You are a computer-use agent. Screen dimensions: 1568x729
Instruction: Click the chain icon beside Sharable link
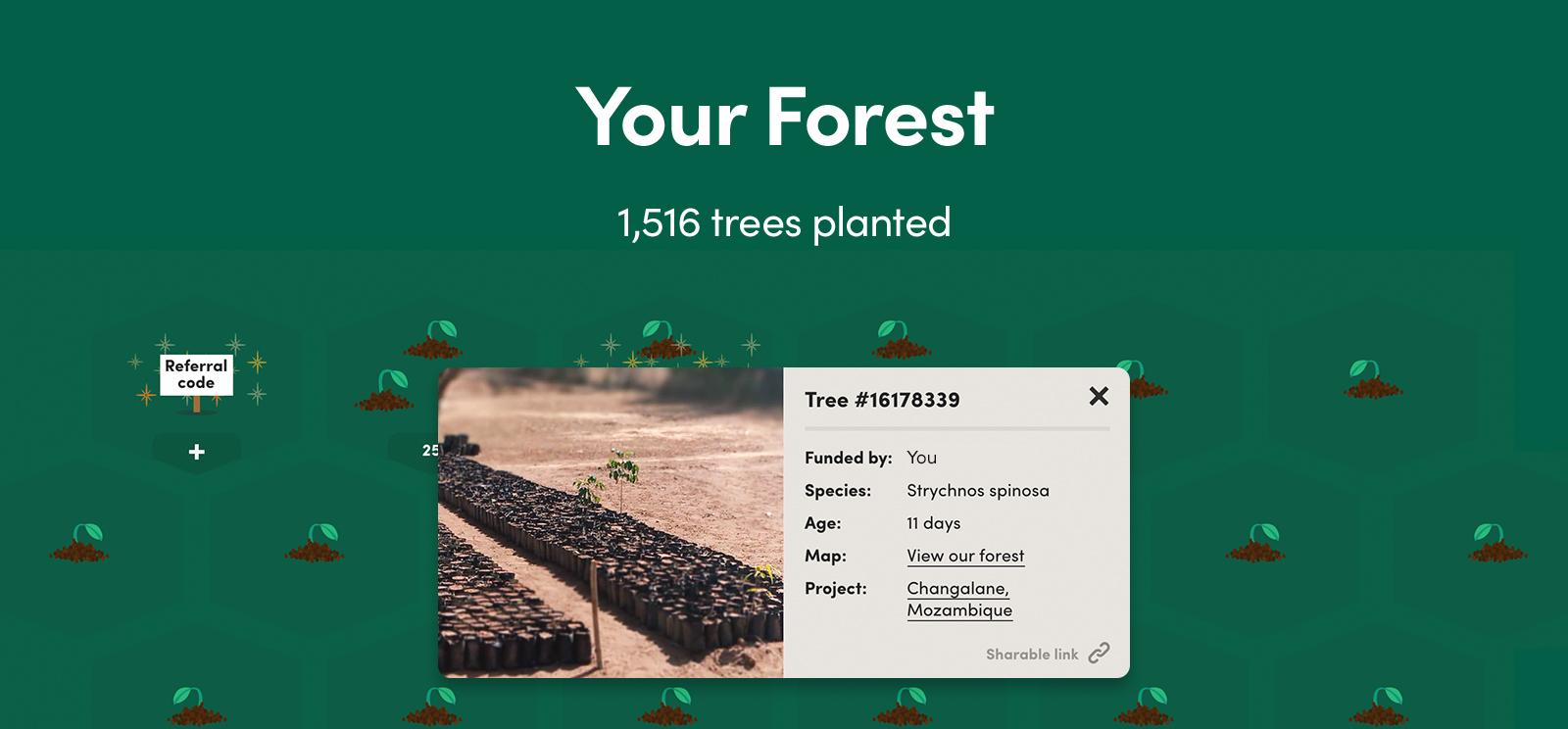pyautogui.click(x=1100, y=654)
